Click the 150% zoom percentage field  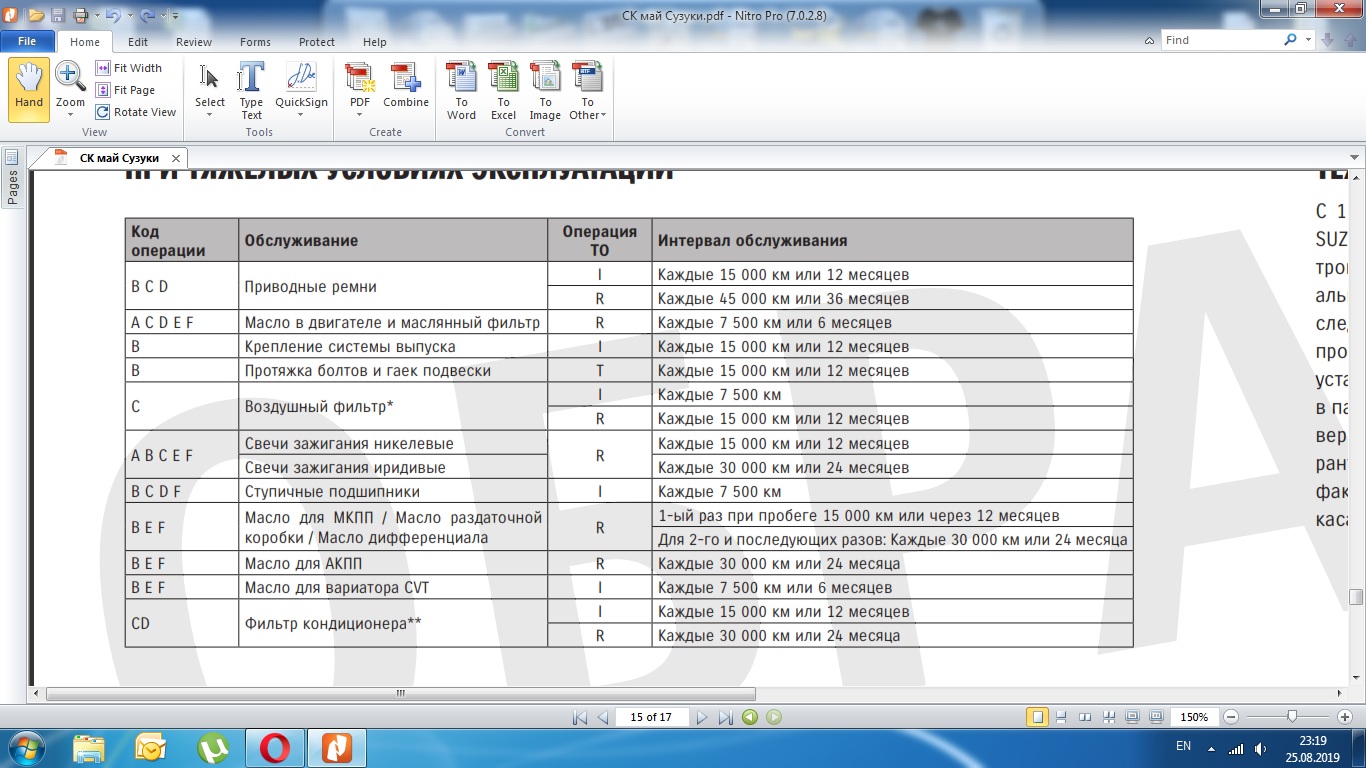pos(1194,717)
